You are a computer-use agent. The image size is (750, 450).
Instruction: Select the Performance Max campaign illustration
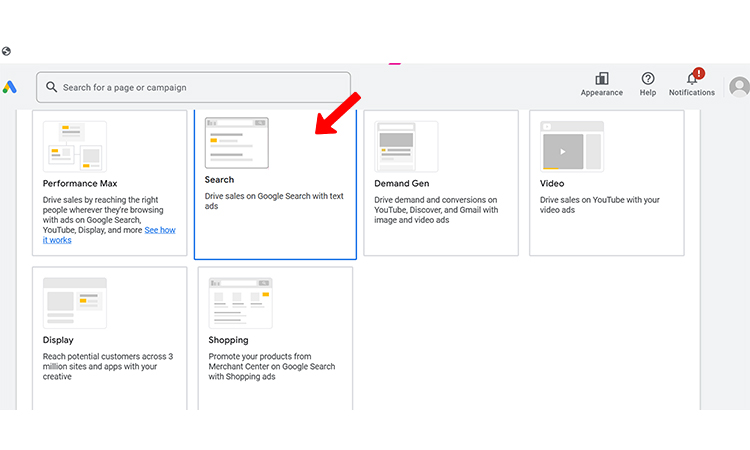click(75, 146)
